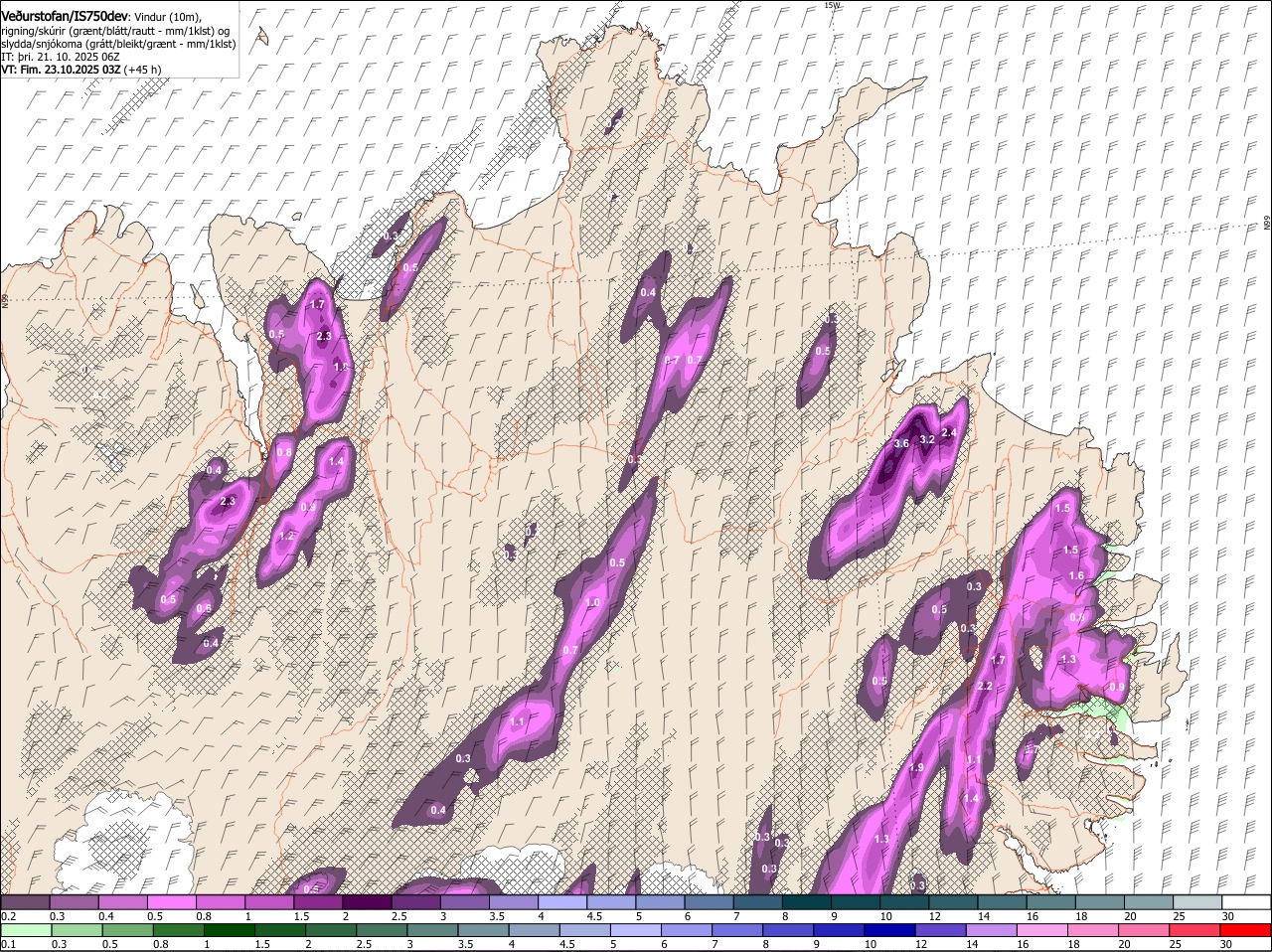Click the N99 label on the right edge

tap(1267, 224)
